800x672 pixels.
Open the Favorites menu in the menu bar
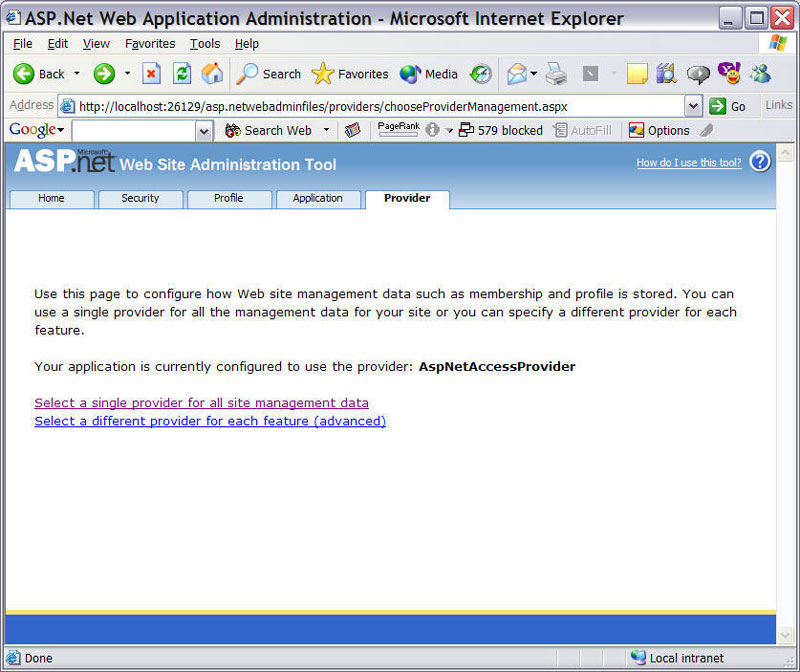(150, 44)
